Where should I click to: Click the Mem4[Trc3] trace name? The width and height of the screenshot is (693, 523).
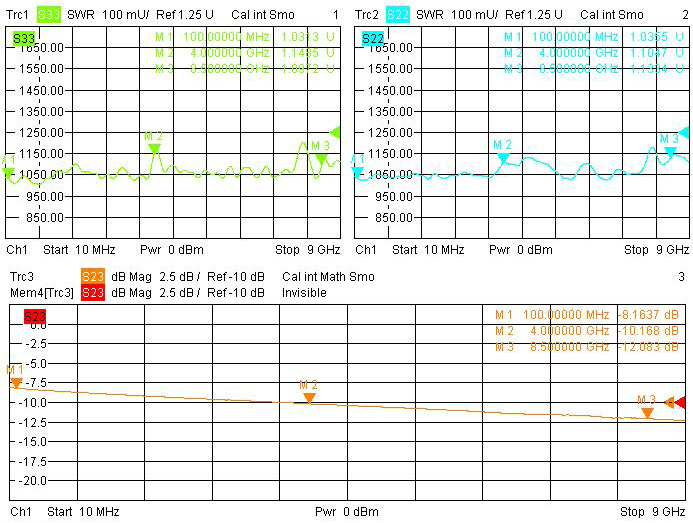[41, 292]
